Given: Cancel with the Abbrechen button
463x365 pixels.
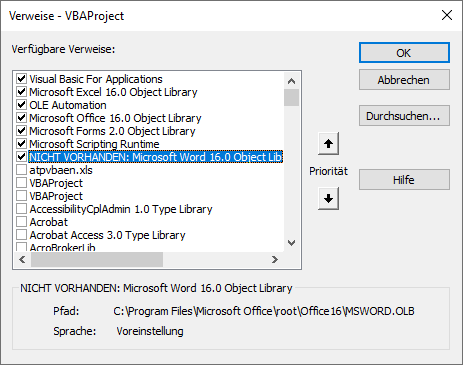Looking at the screenshot, I should click(404, 80).
